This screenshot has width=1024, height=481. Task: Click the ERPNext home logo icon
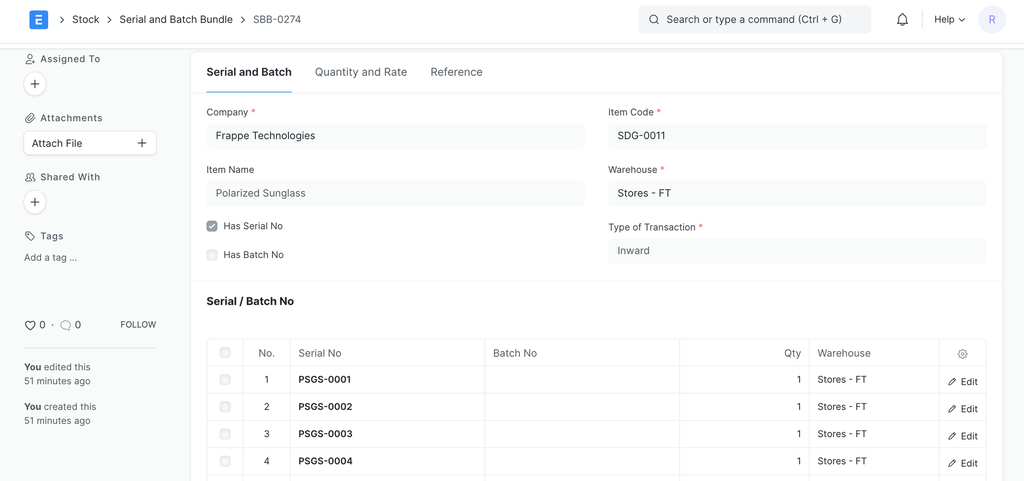click(x=39, y=19)
